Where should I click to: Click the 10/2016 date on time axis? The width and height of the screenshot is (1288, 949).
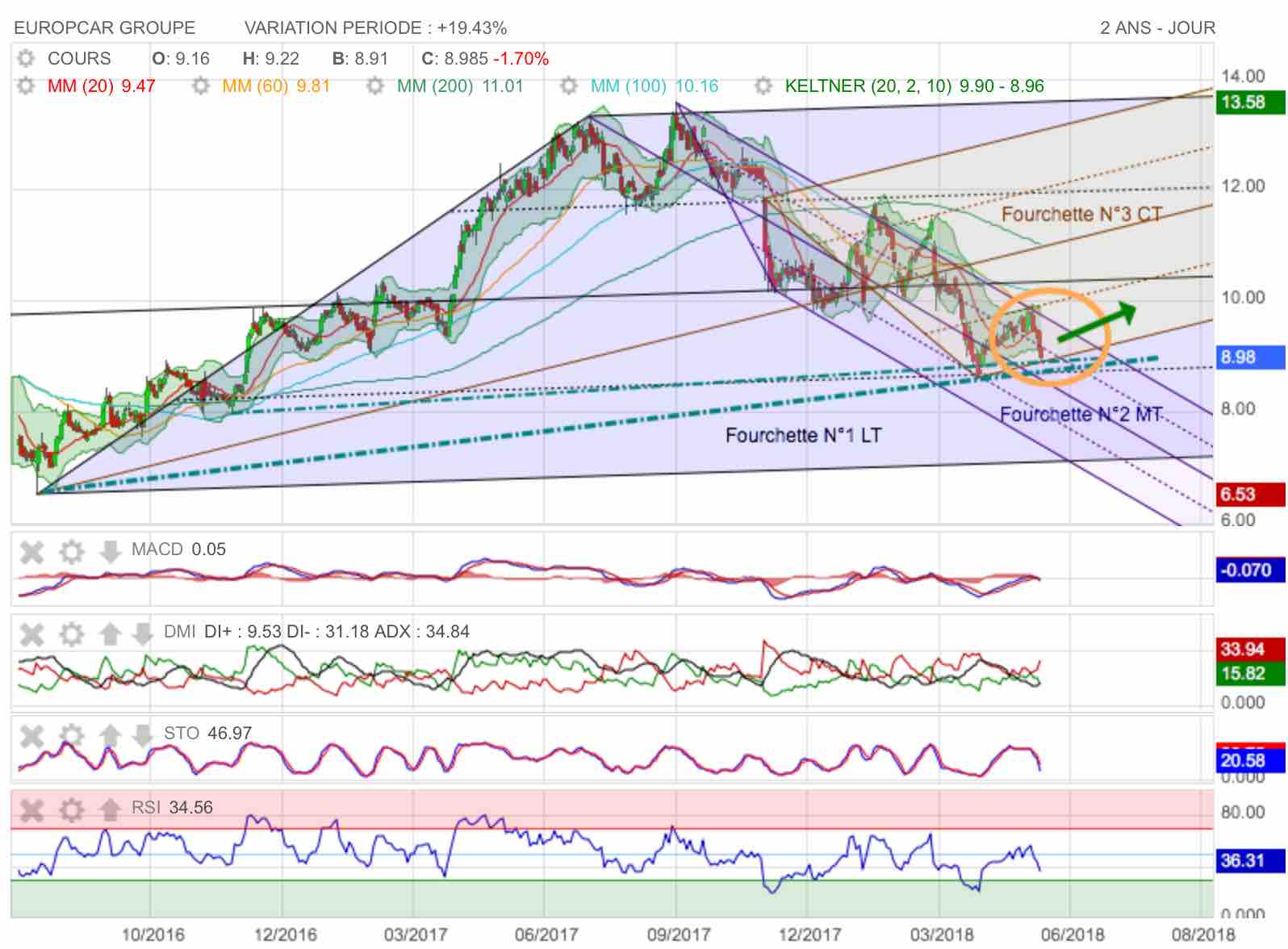pyautogui.click(x=153, y=934)
